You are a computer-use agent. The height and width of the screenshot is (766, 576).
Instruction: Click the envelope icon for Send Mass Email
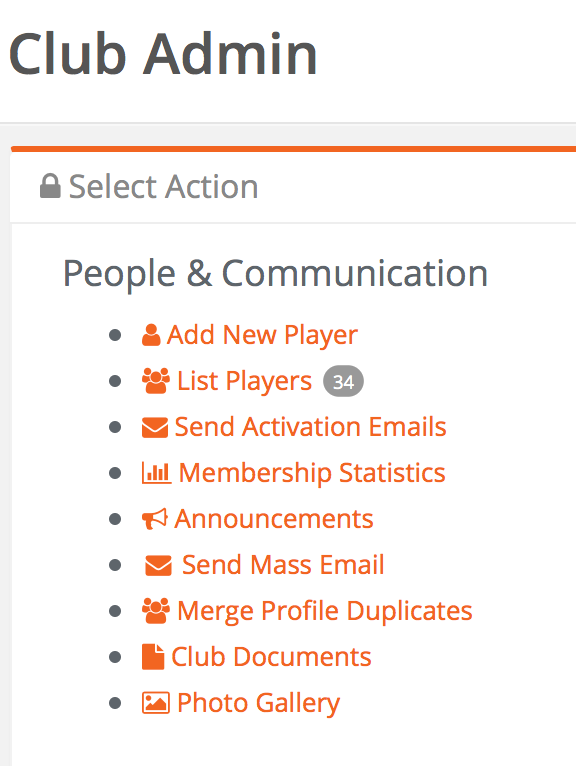point(158,566)
